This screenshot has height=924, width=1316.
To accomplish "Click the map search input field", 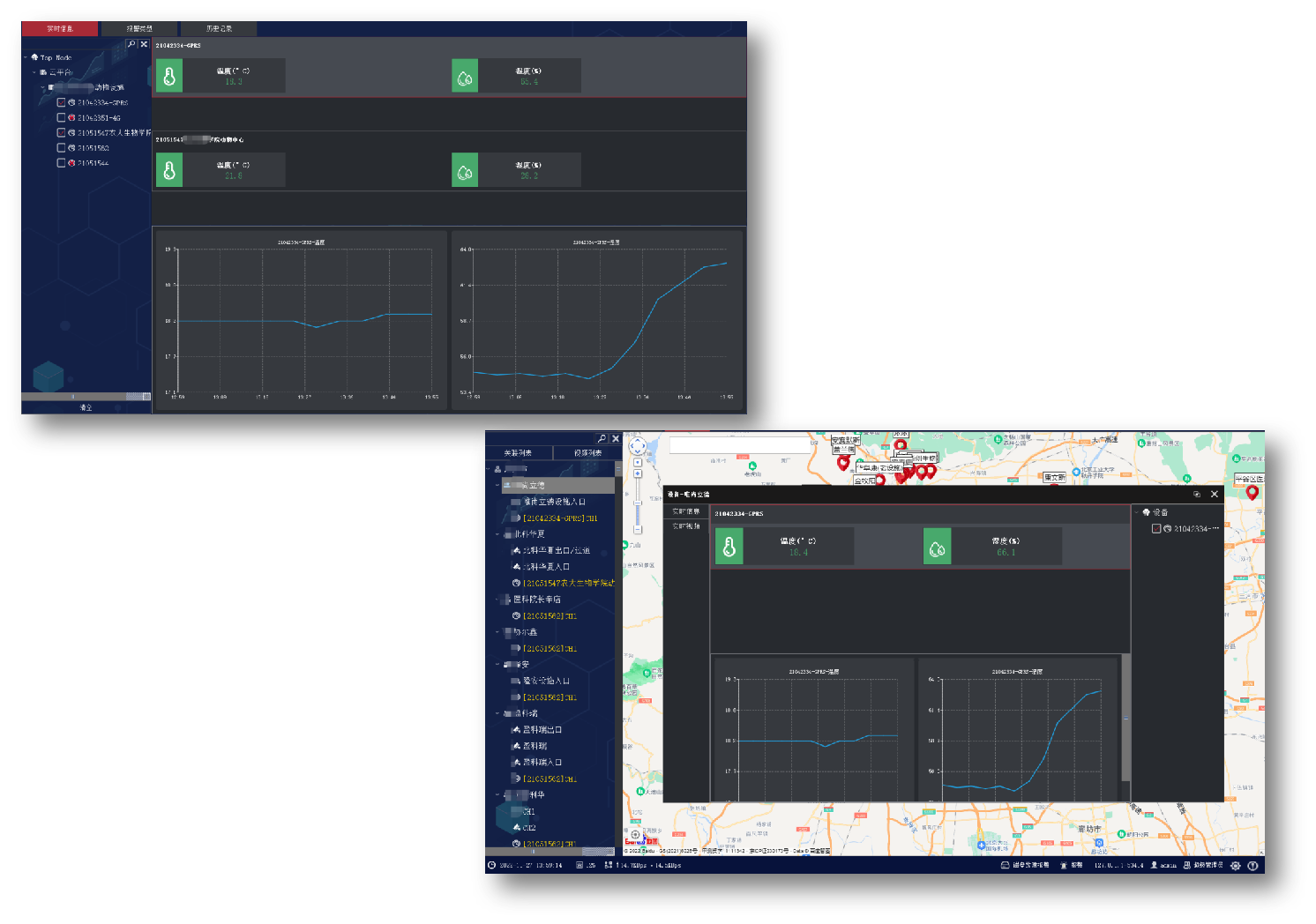I will [x=739, y=445].
